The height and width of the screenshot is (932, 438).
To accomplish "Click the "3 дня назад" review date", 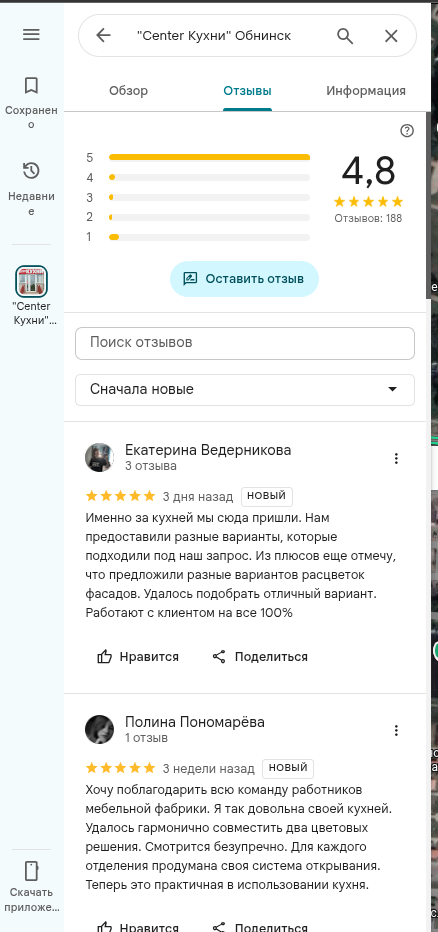I will tap(198, 496).
